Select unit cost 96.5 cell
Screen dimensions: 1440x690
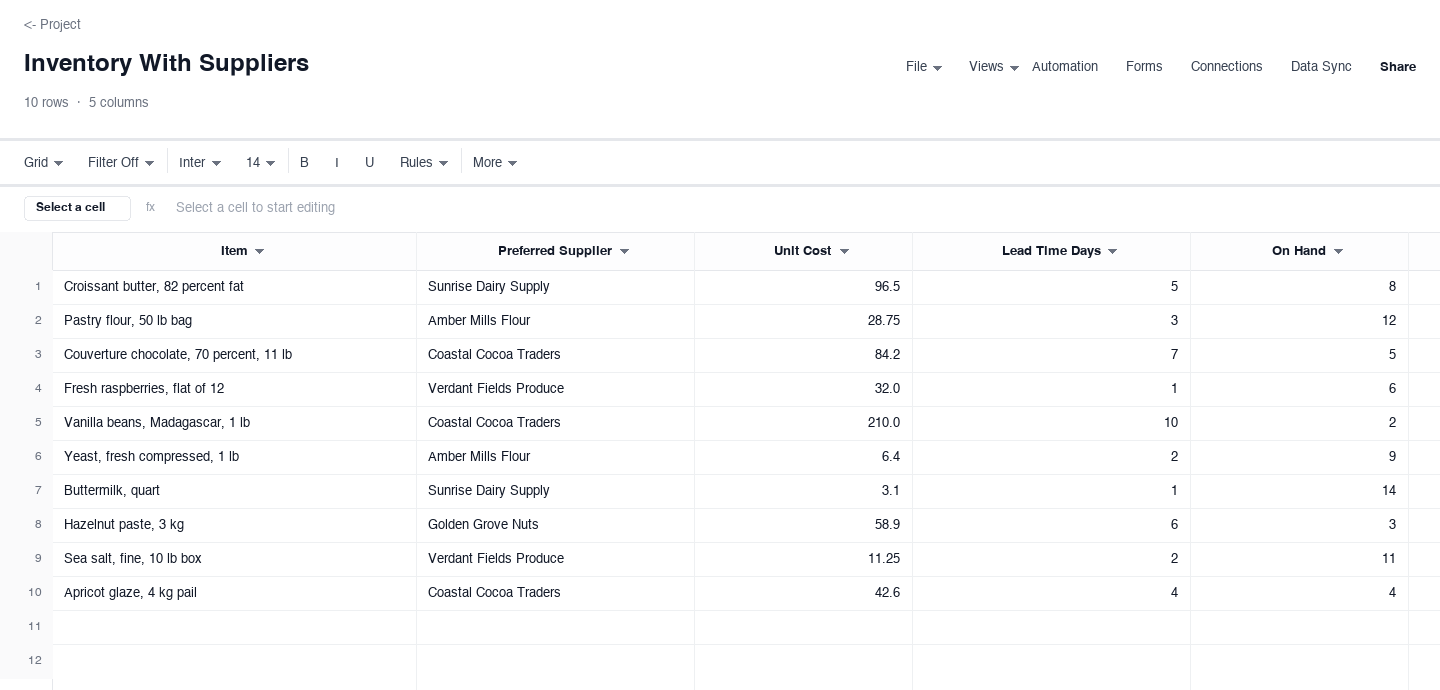[803, 287]
